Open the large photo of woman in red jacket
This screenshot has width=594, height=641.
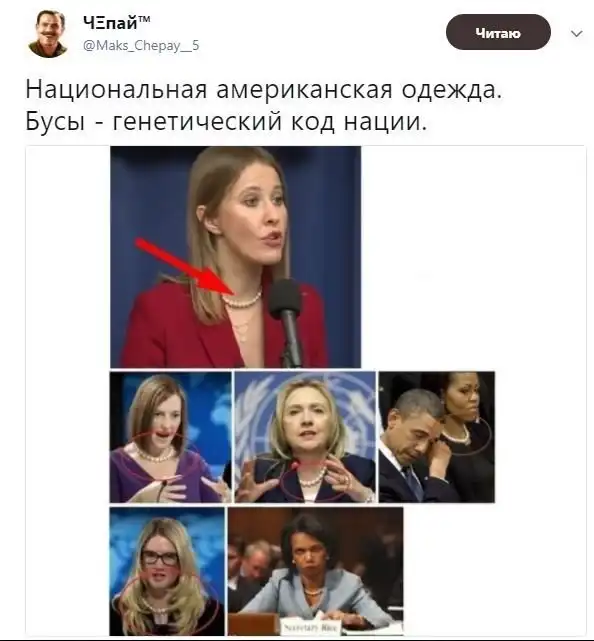[235, 257]
